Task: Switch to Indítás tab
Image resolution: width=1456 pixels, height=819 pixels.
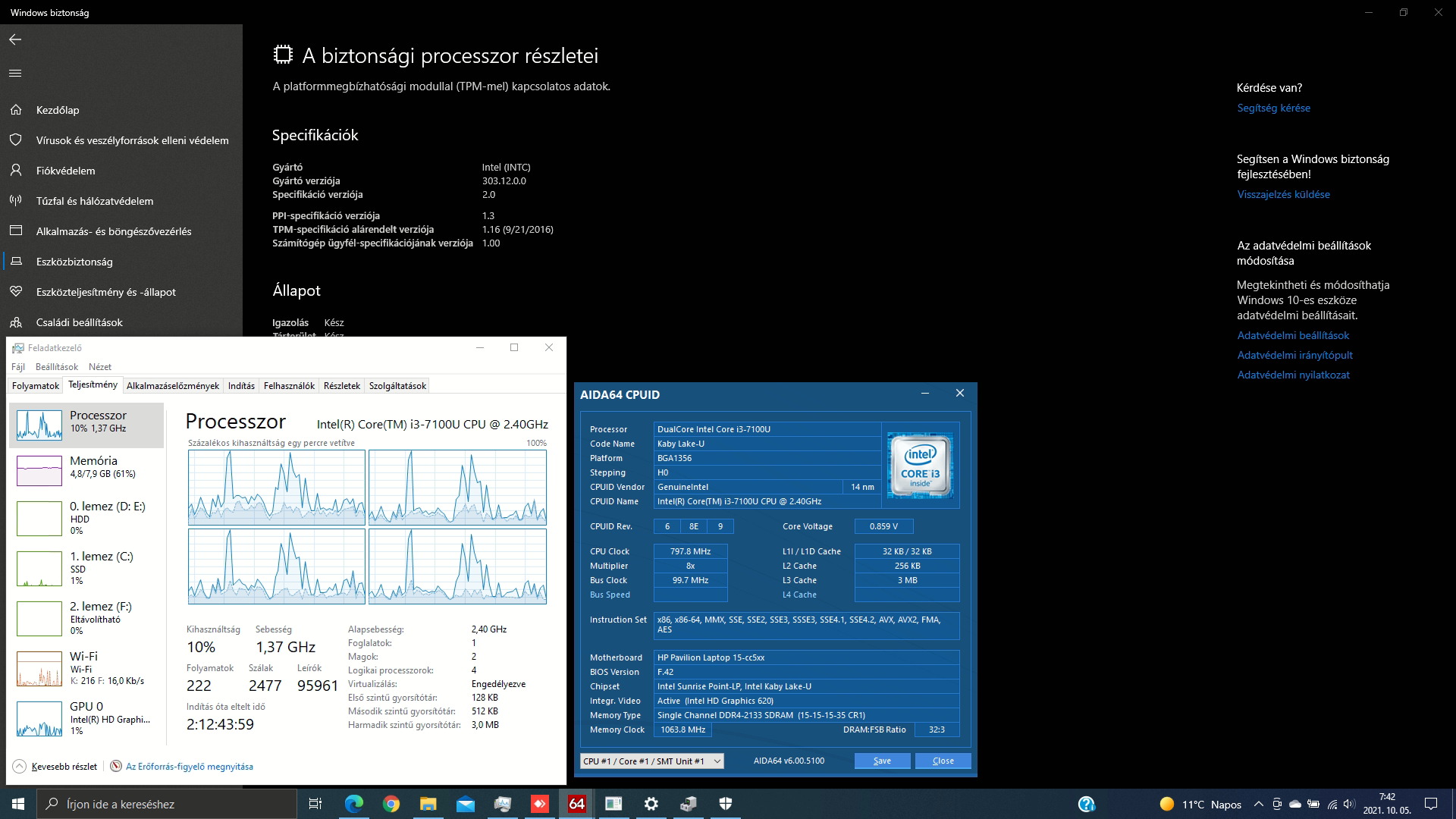Action: 241,386
